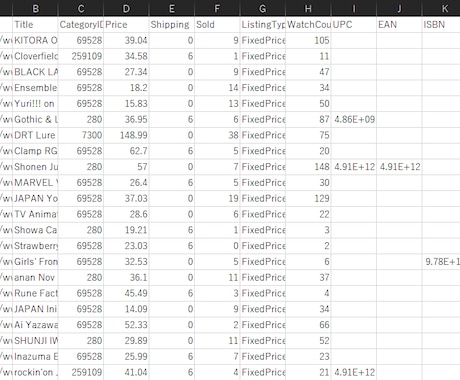This screenshot has width=460, height=380.
Task: Click the price cell 39.04
Action: pyautogui.click(x=126, y=40)
